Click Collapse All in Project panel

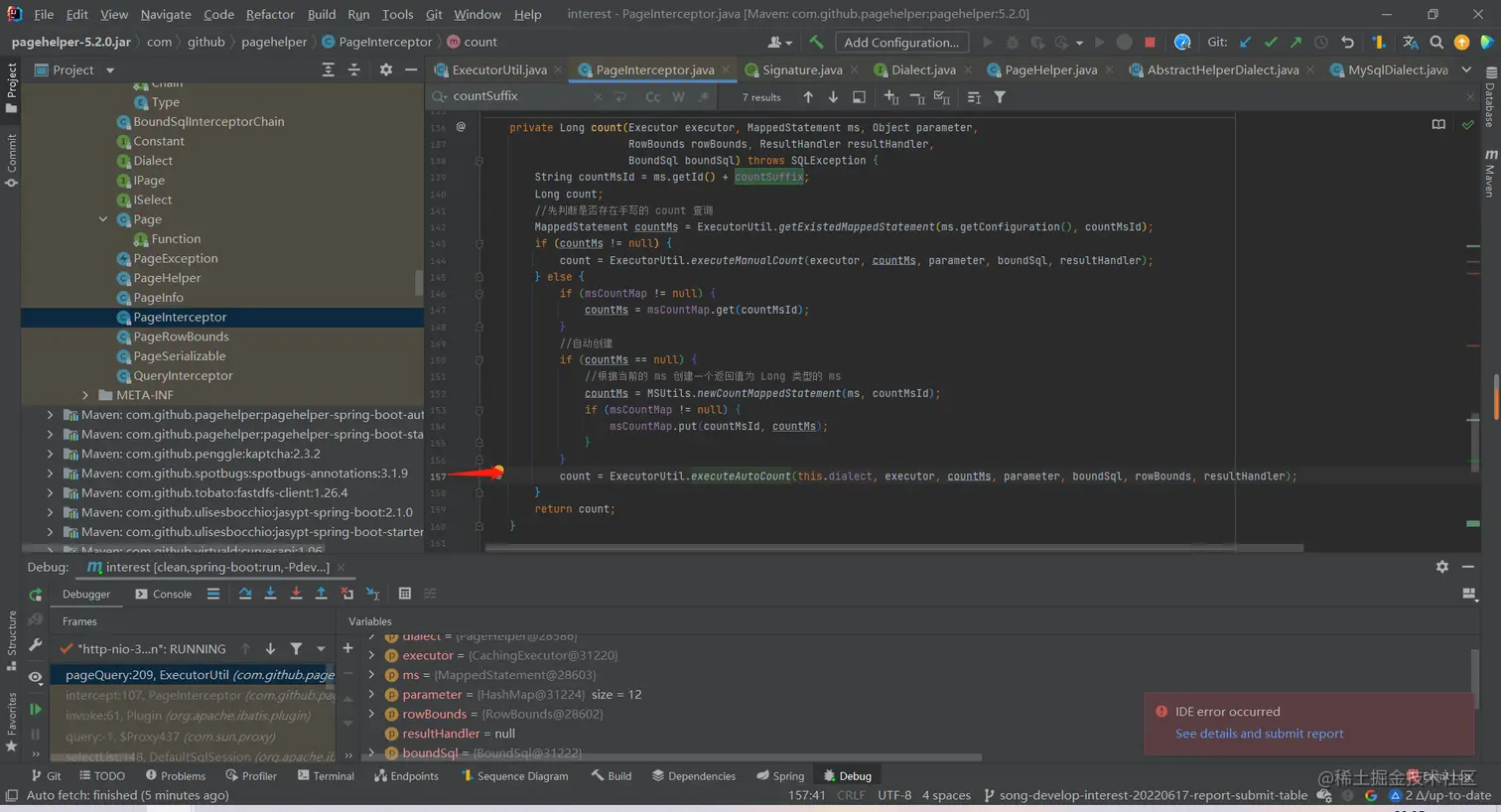point(354,69)
